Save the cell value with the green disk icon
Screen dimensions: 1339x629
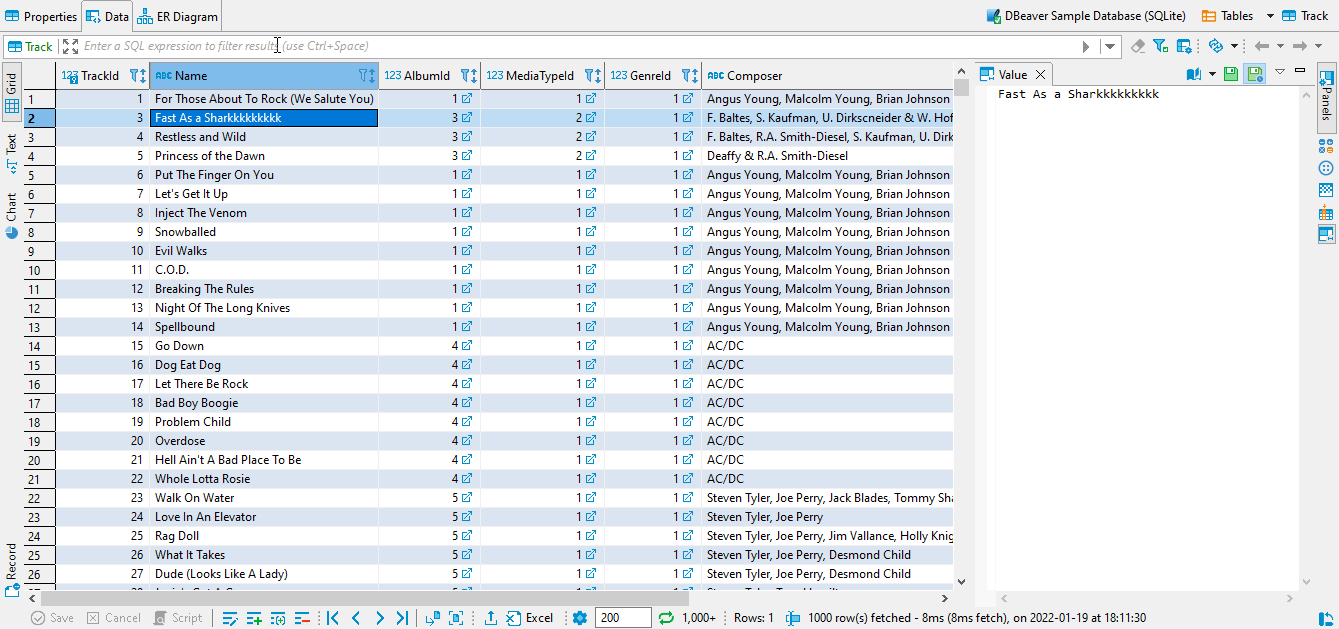1231,73
